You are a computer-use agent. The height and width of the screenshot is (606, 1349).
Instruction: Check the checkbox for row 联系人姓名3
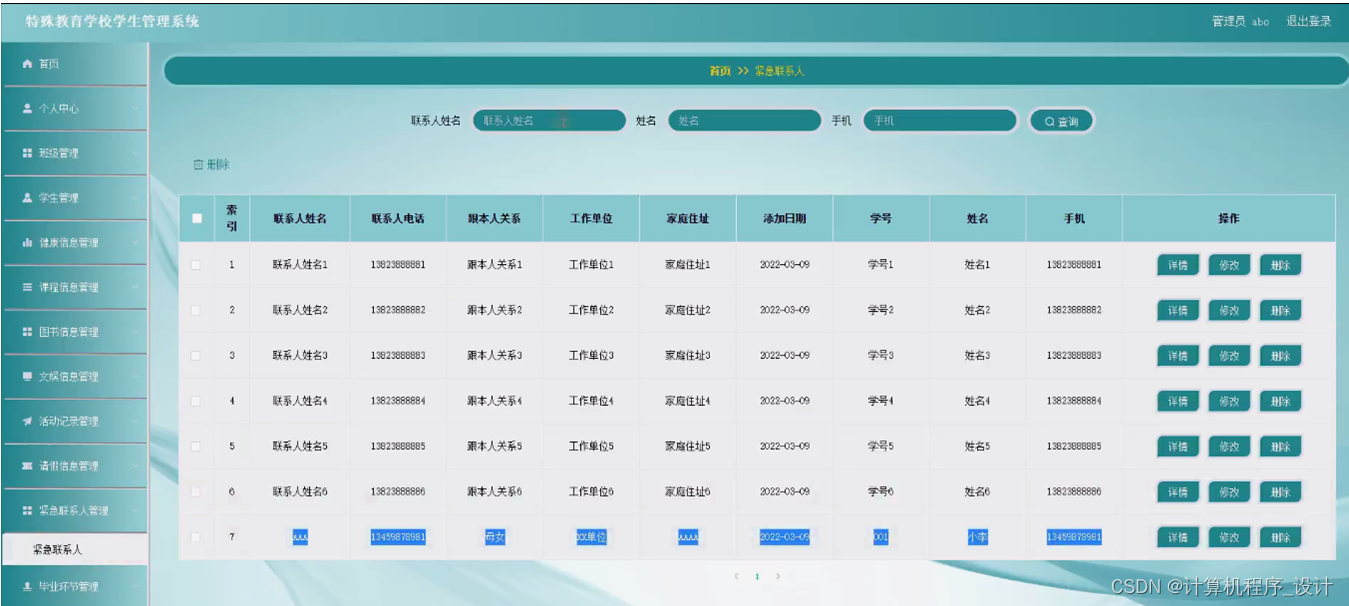(196, 356)
